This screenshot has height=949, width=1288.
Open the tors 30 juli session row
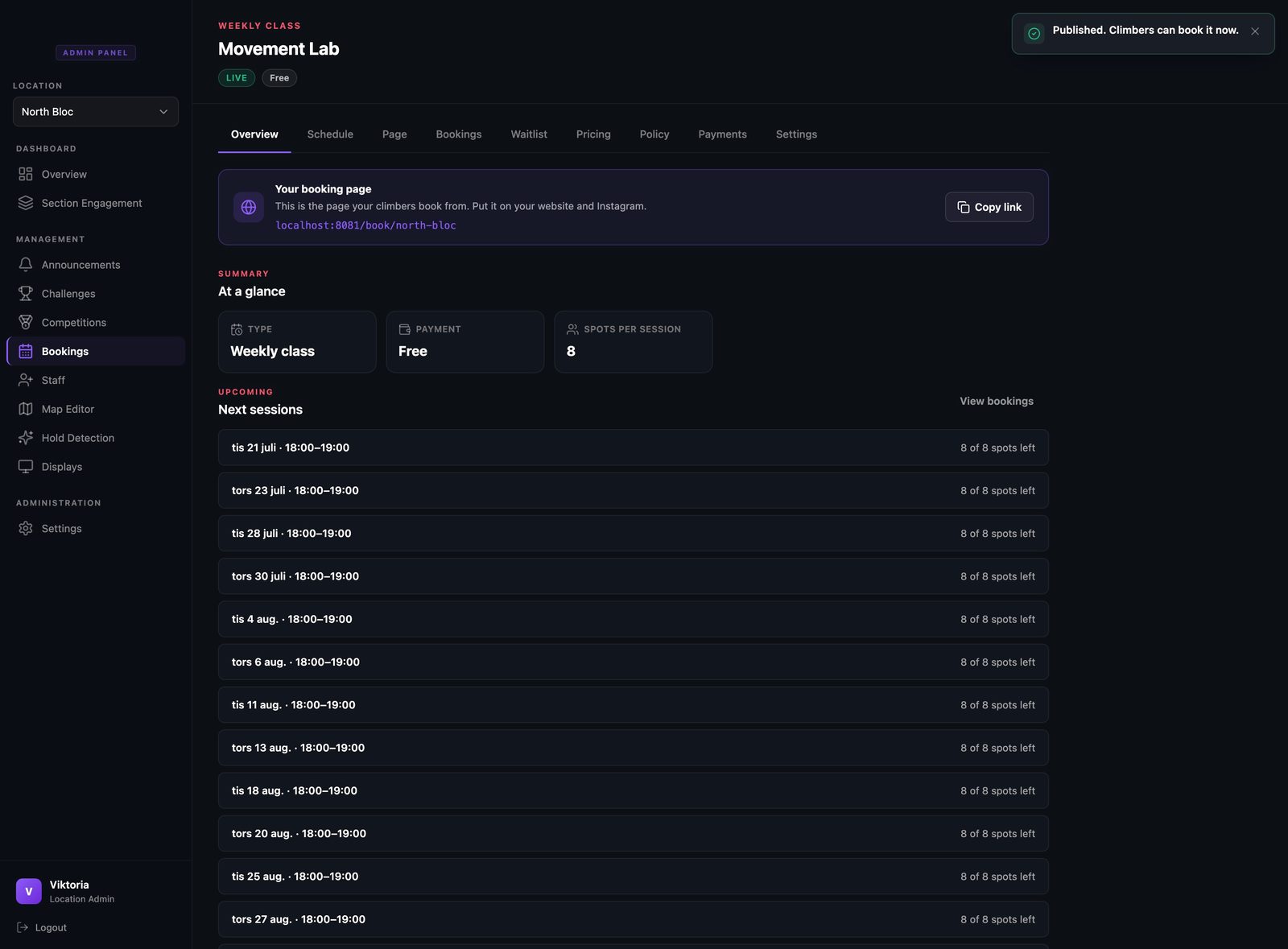tap(634, 576)
